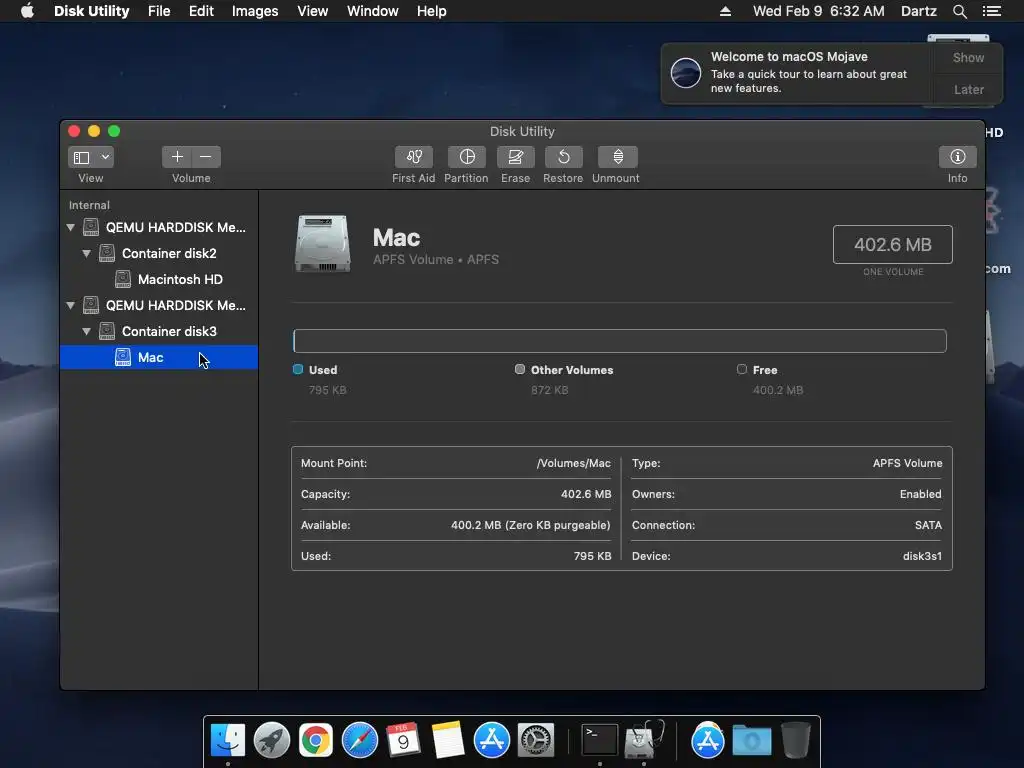
Task: Click Show on Mojave notification
Action: [968, 57]
